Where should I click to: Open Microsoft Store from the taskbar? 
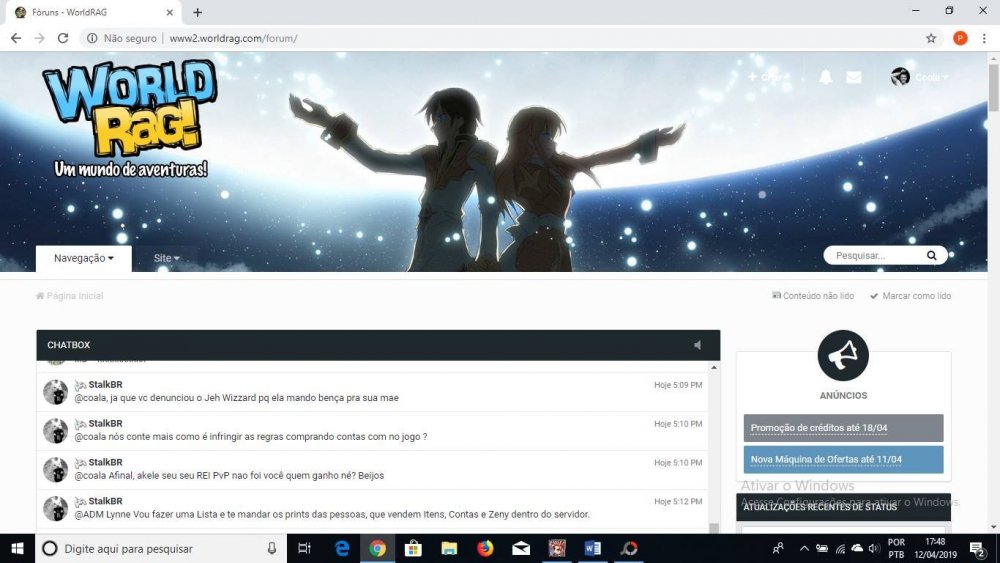pyautogui.click(x=413, y=548)
